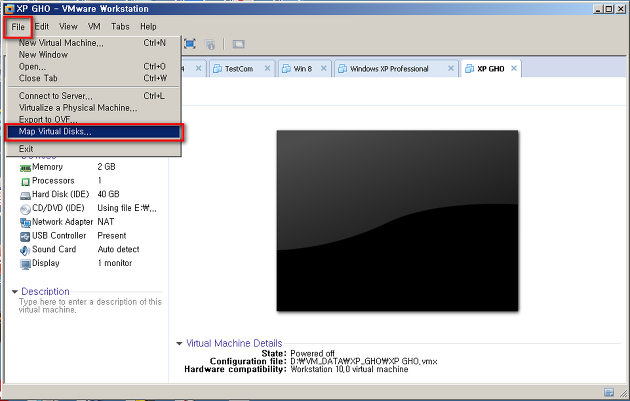This screenshot has height=401, width=630.
Task: Open the View menu
Action: (68, 27)
